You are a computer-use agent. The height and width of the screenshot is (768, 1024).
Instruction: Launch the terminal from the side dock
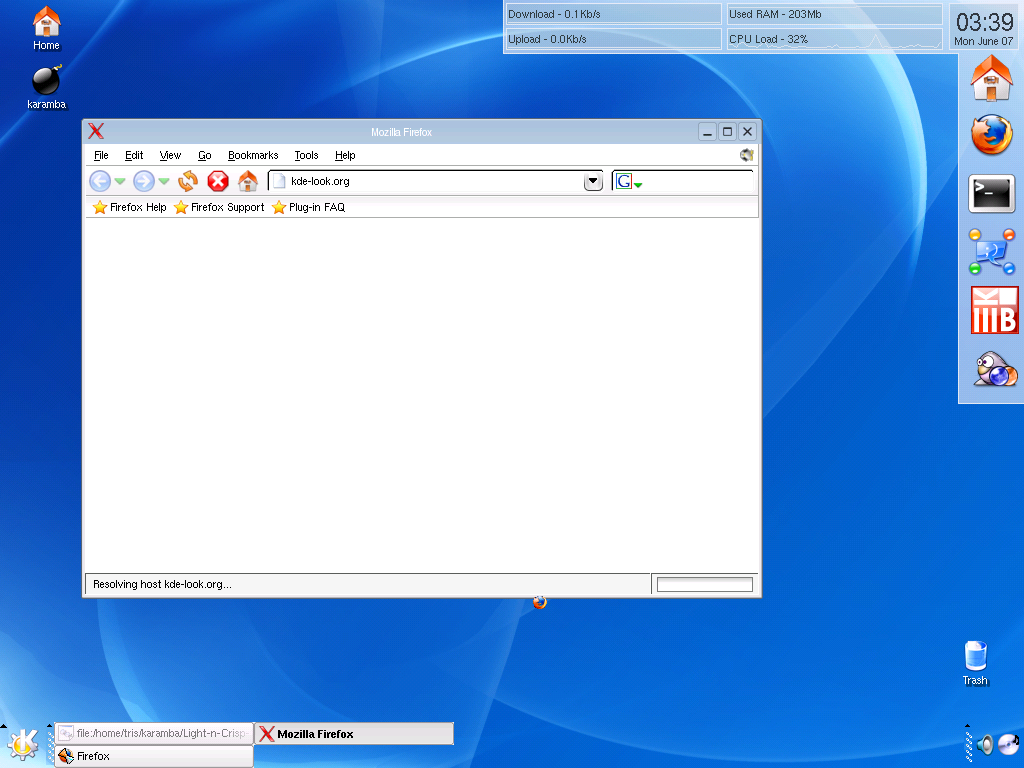[991, 193]
